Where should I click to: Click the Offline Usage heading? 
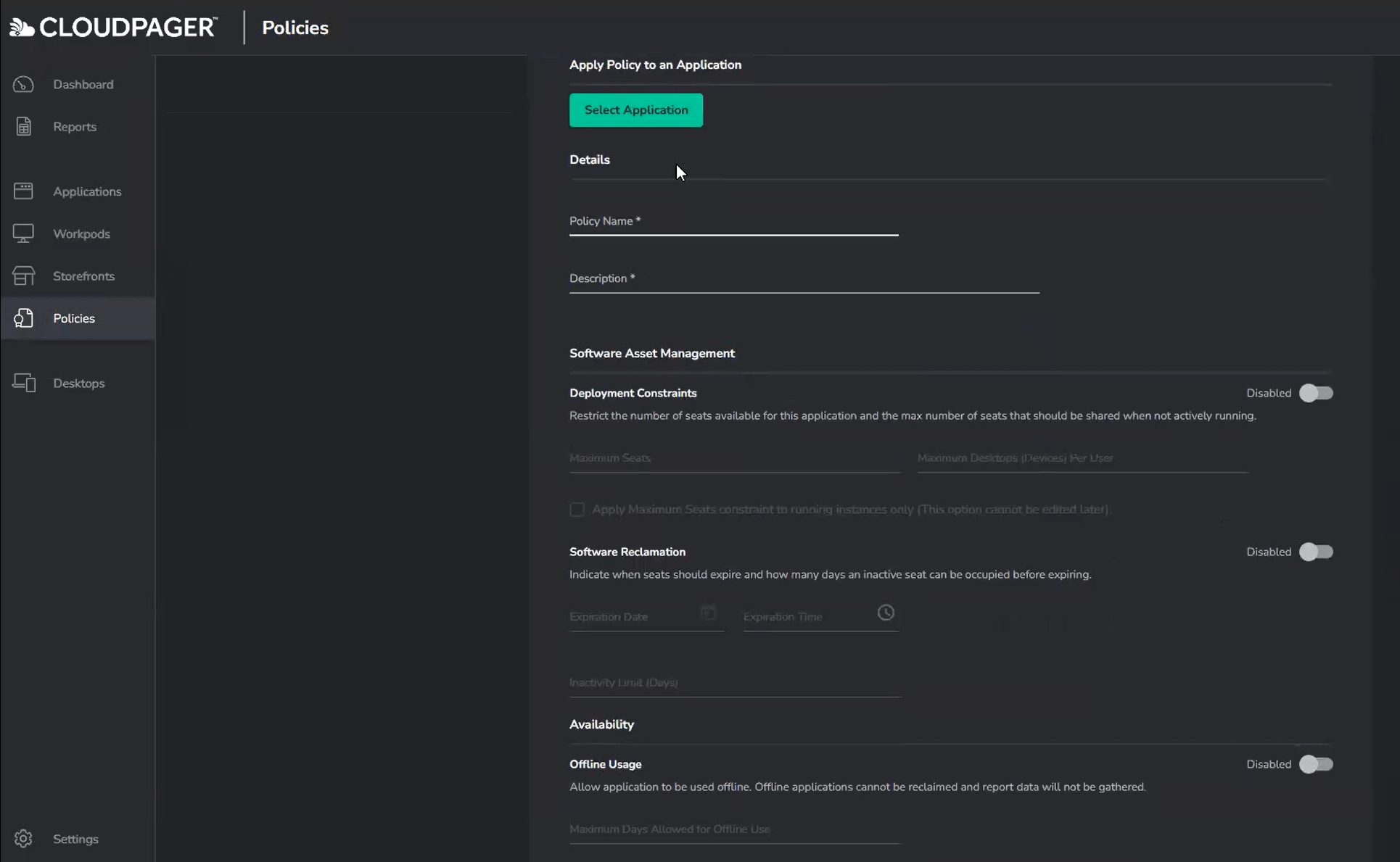click(605, 764)
